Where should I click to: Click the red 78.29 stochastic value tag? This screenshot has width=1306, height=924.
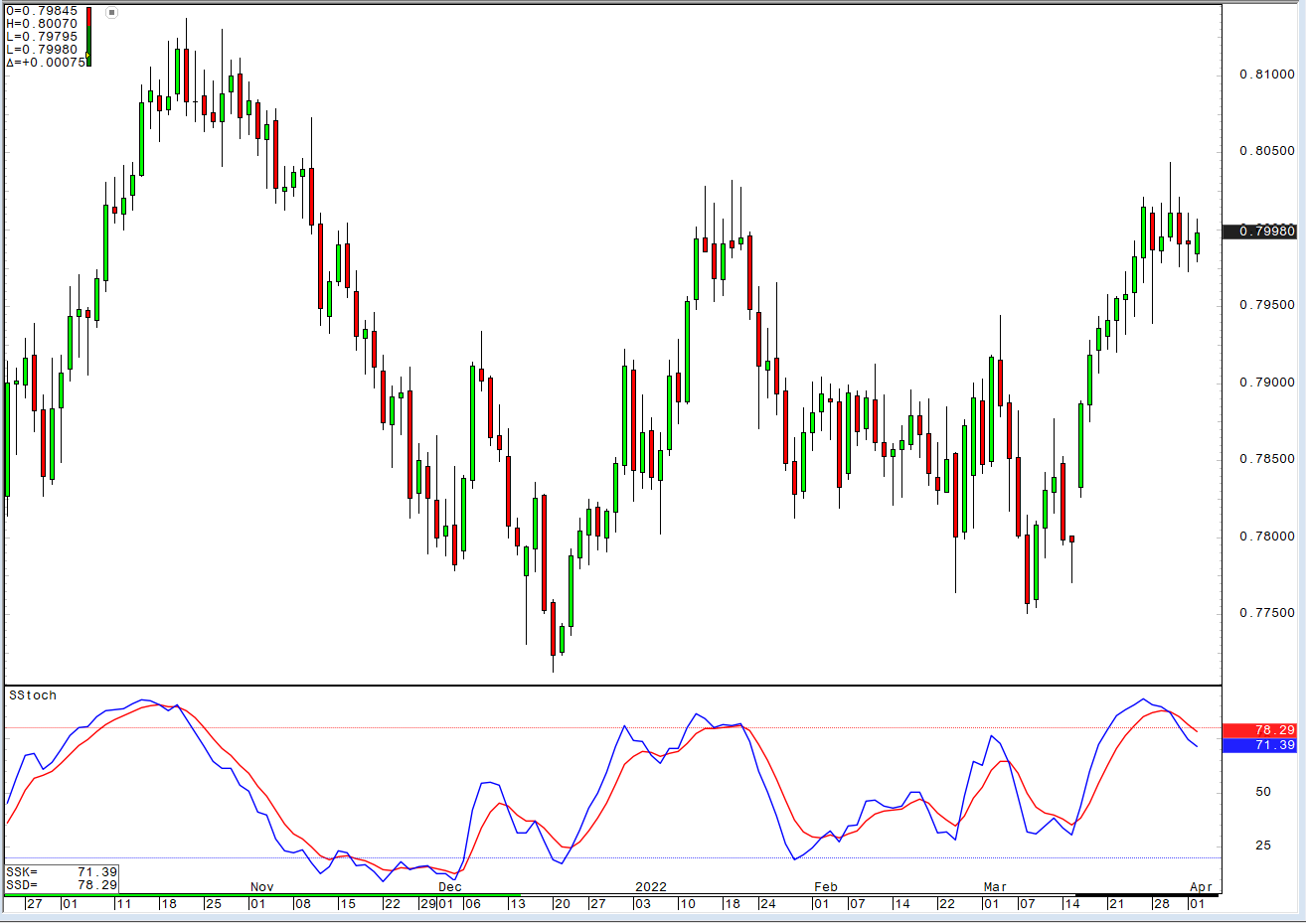point(1260,730)
